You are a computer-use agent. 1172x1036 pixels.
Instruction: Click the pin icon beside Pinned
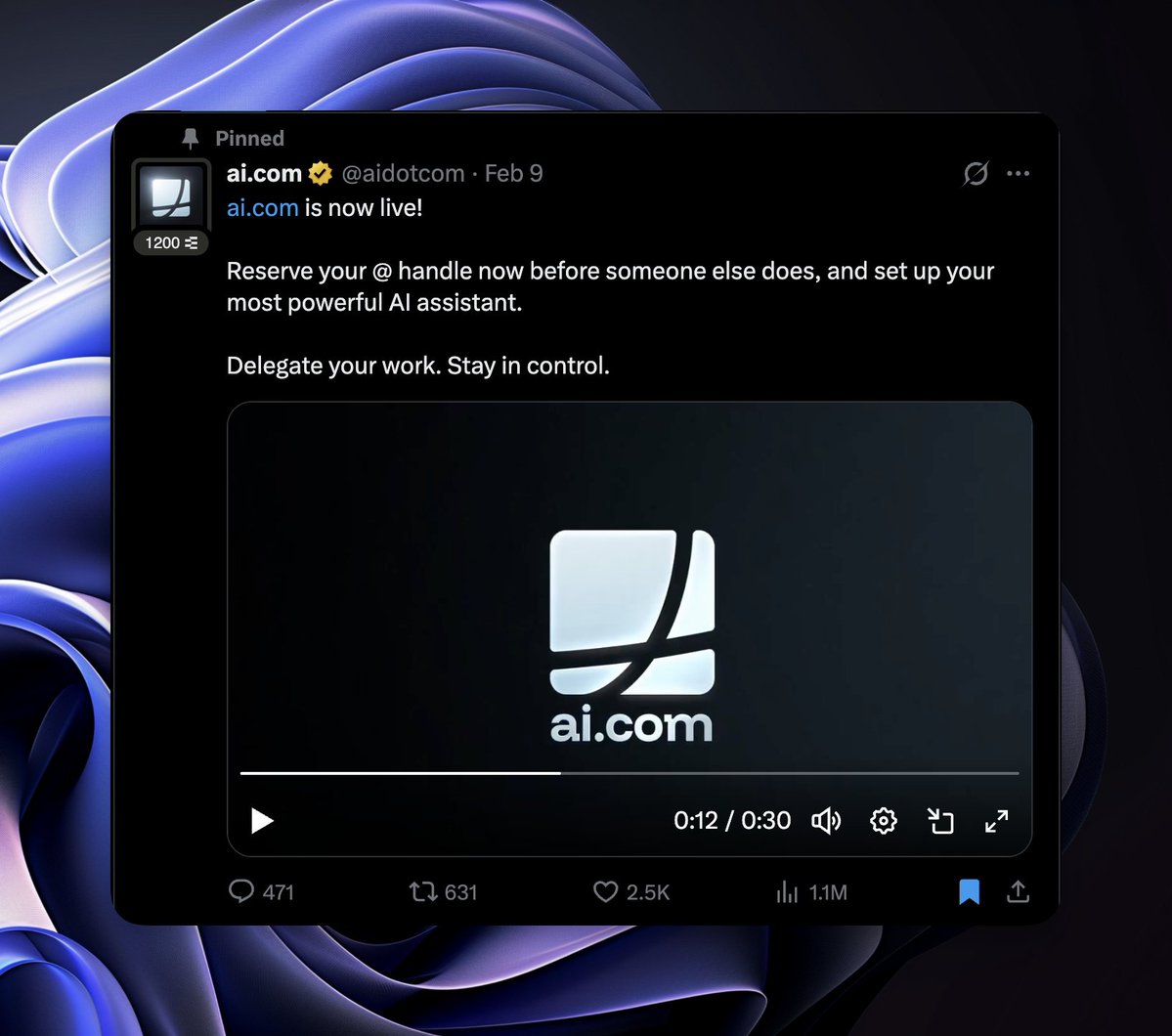click(191, 138)
